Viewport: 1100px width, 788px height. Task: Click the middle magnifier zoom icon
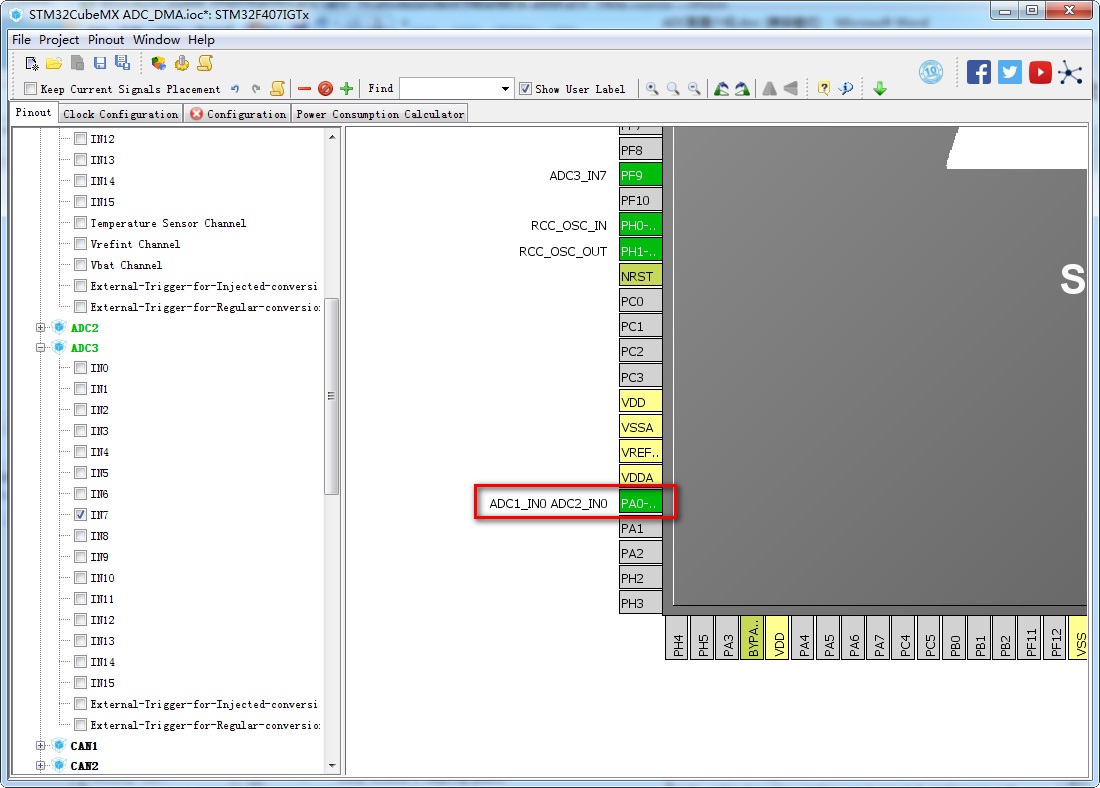coord(673,88)
